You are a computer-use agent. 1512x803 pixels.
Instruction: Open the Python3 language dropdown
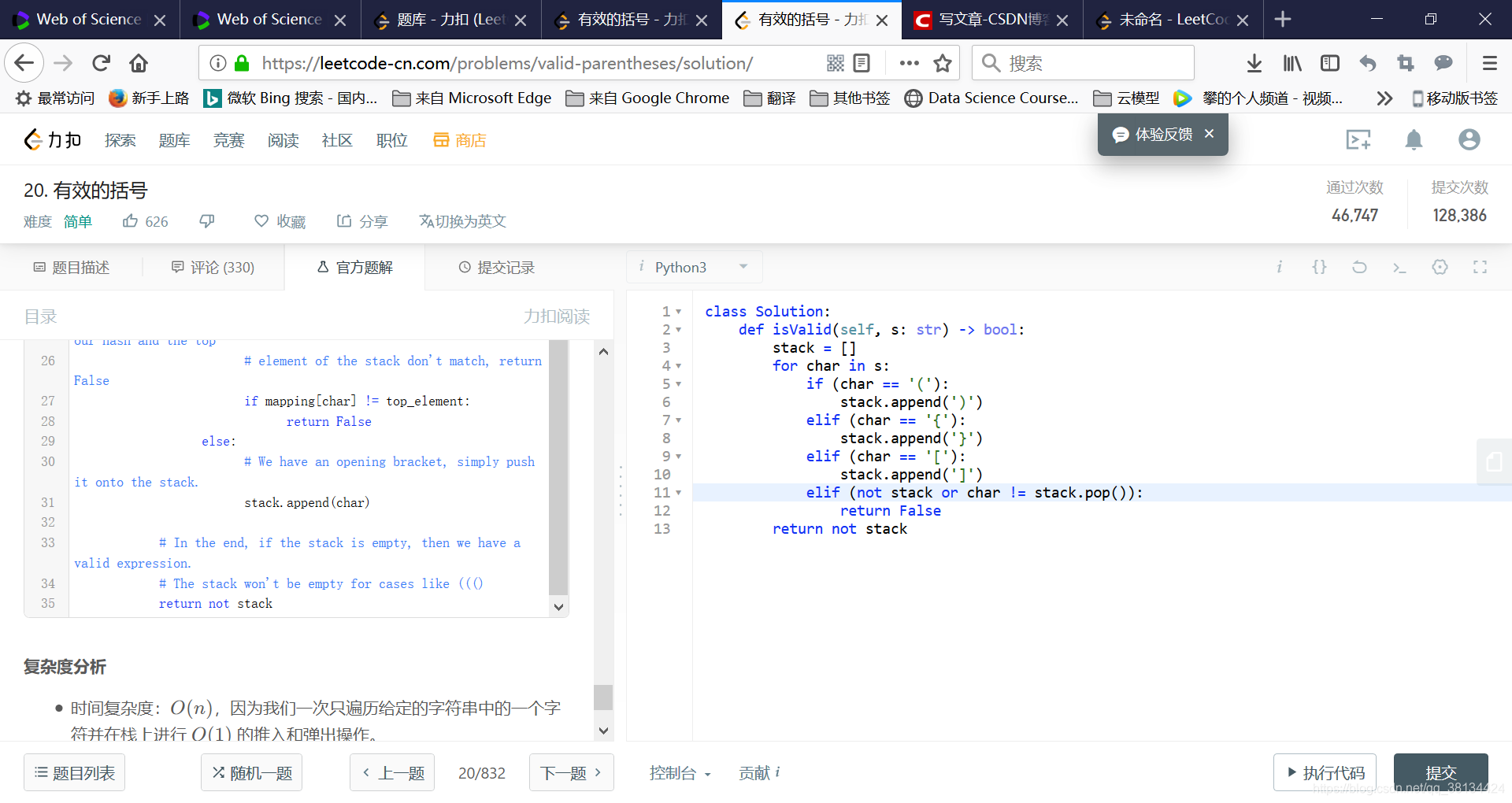(x=695, y=267)
